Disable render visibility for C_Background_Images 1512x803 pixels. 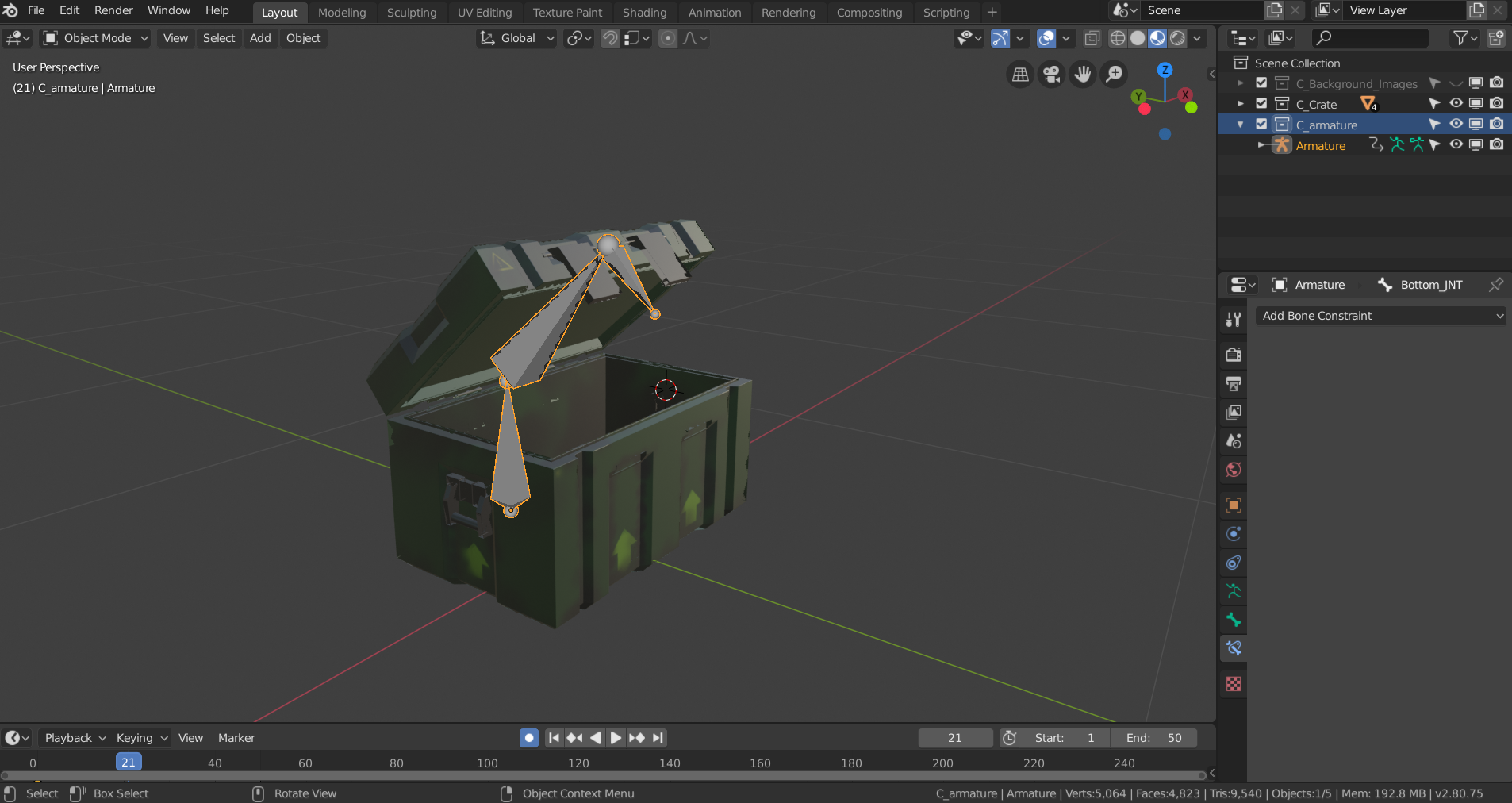coord(1497,83)
